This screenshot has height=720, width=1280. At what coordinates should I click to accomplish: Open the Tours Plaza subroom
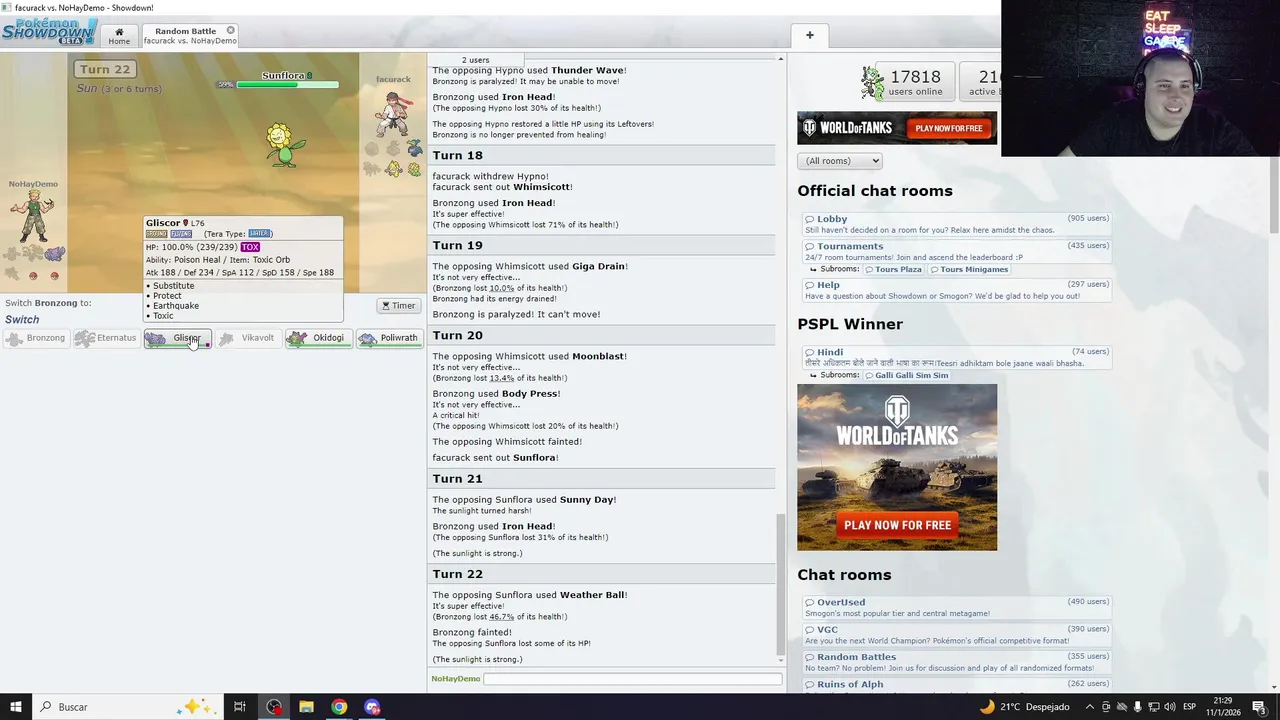pyautogui.click(x=894, y=269)
